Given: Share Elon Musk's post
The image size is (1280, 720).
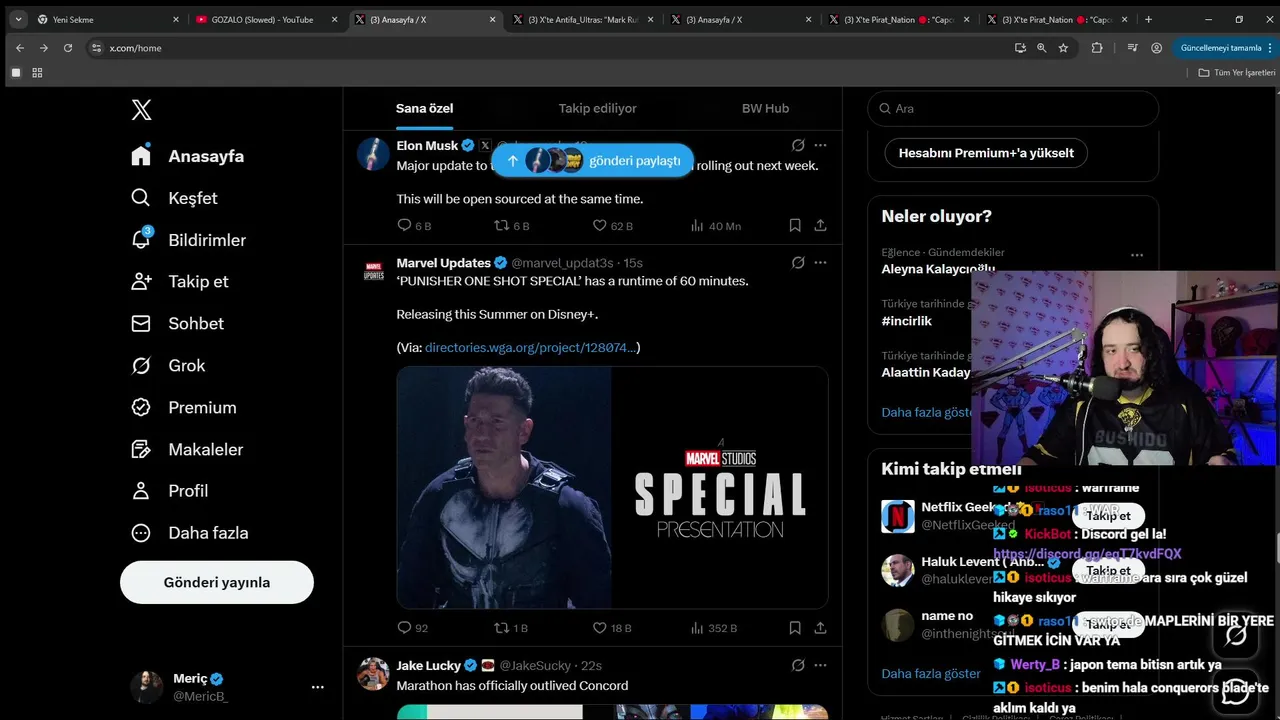Looking at the screenshot, I should (x=820, y=226).
